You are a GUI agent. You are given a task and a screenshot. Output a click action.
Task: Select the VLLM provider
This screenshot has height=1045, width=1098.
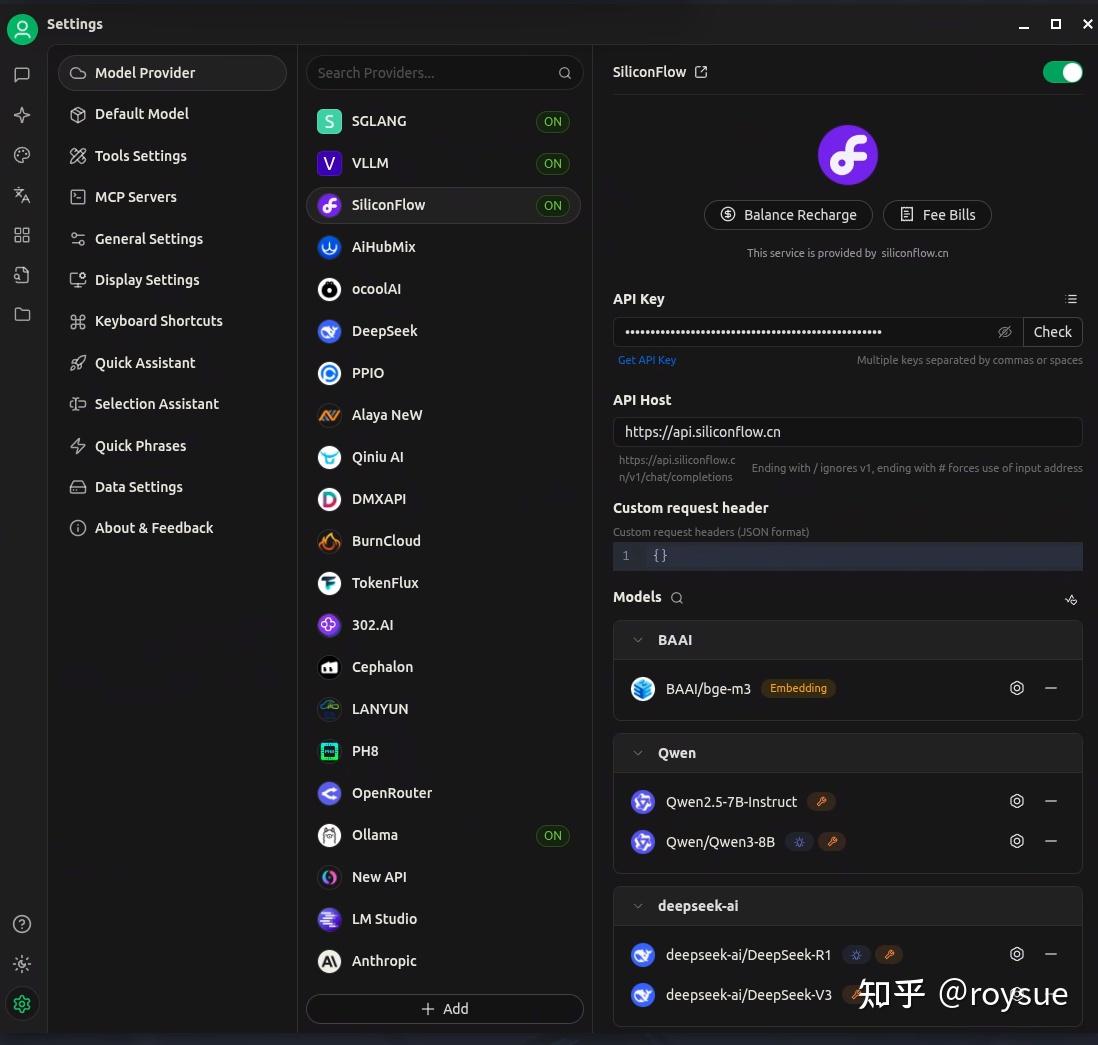click(x=443, y=163)
